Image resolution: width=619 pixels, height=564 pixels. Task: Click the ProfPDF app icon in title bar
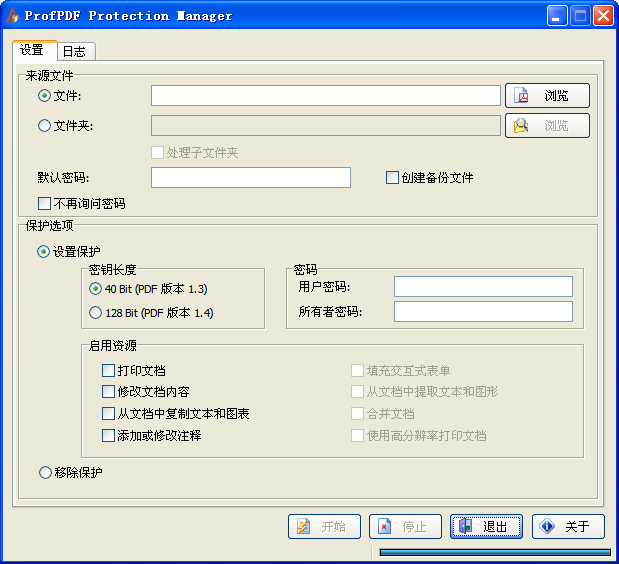click(13, 16)
